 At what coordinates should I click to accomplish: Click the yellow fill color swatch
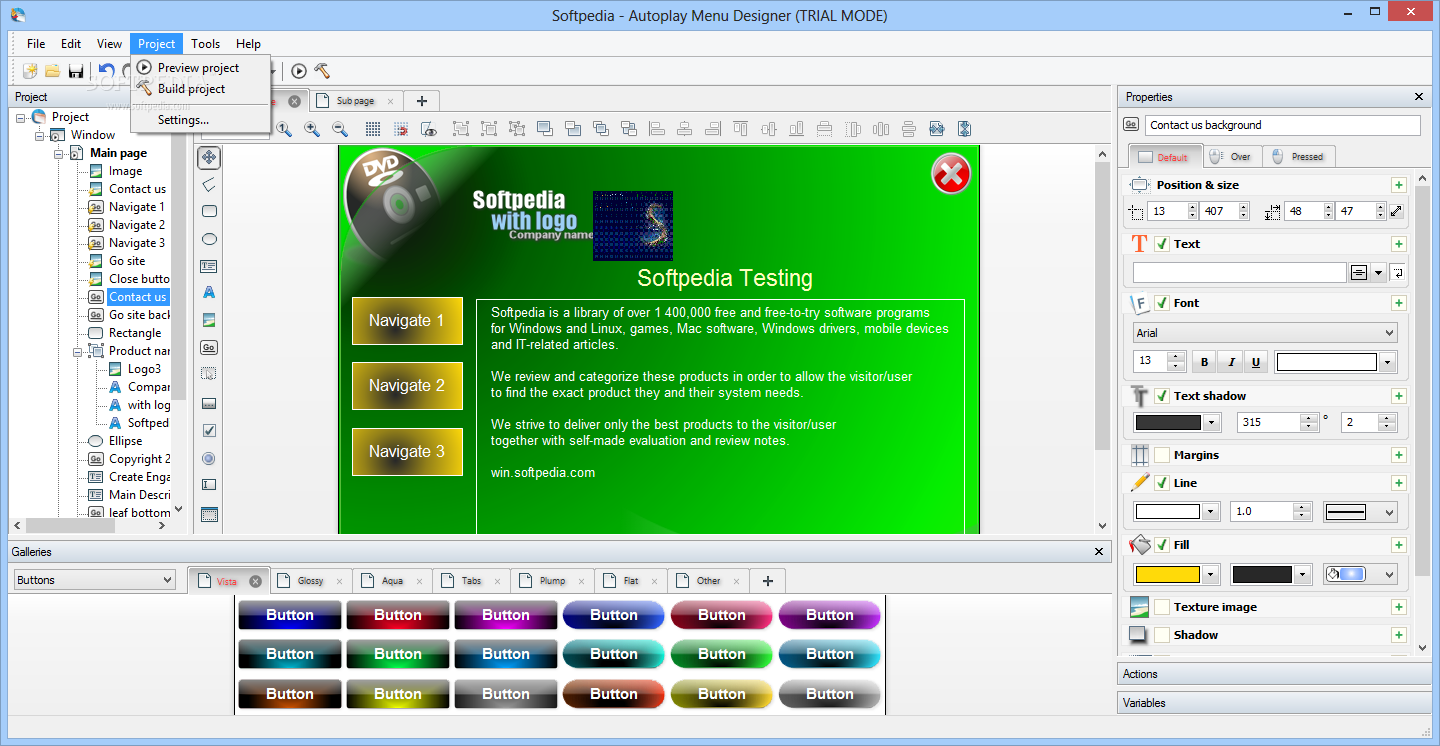tap(1167, 574)
